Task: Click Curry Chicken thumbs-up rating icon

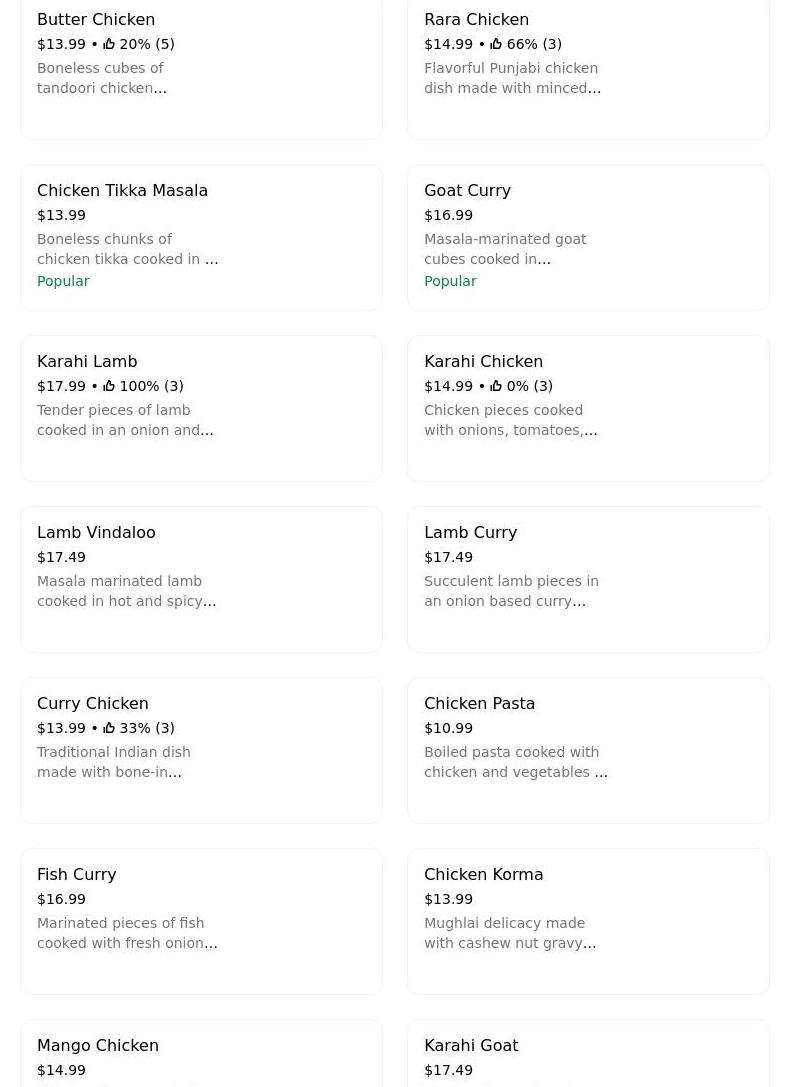Action: [109, 728]
